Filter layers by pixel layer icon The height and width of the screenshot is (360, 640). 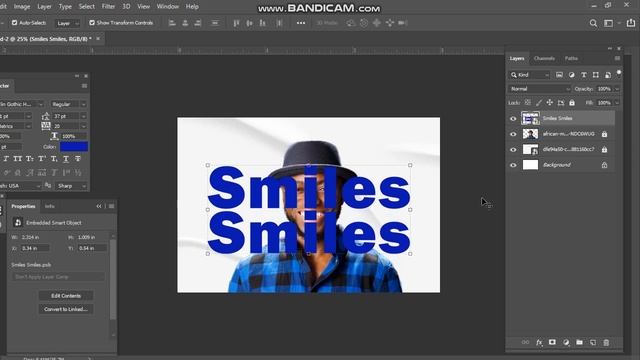pyautogui.click(x=559, y=75)
